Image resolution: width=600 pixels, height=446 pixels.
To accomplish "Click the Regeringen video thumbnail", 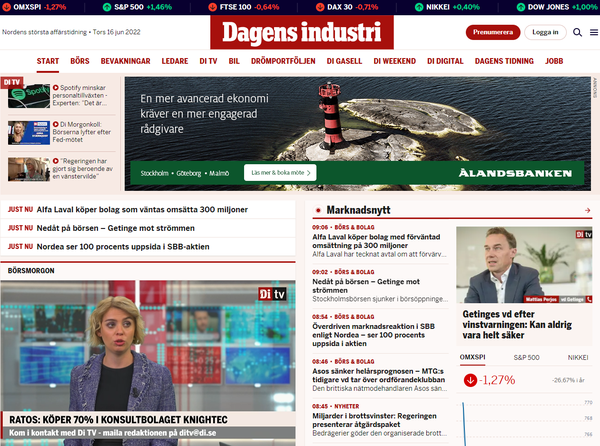I will (x=29, y=169).
